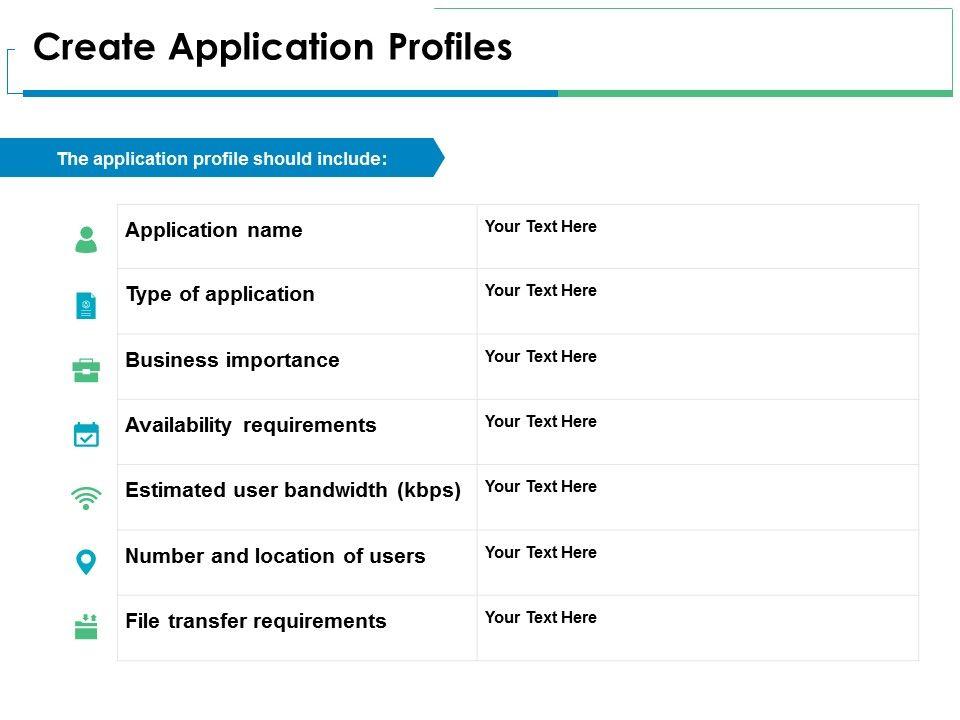Click the calendar check icon for Availability
Viewport: 960px width, 720px height.
[86, 434]
